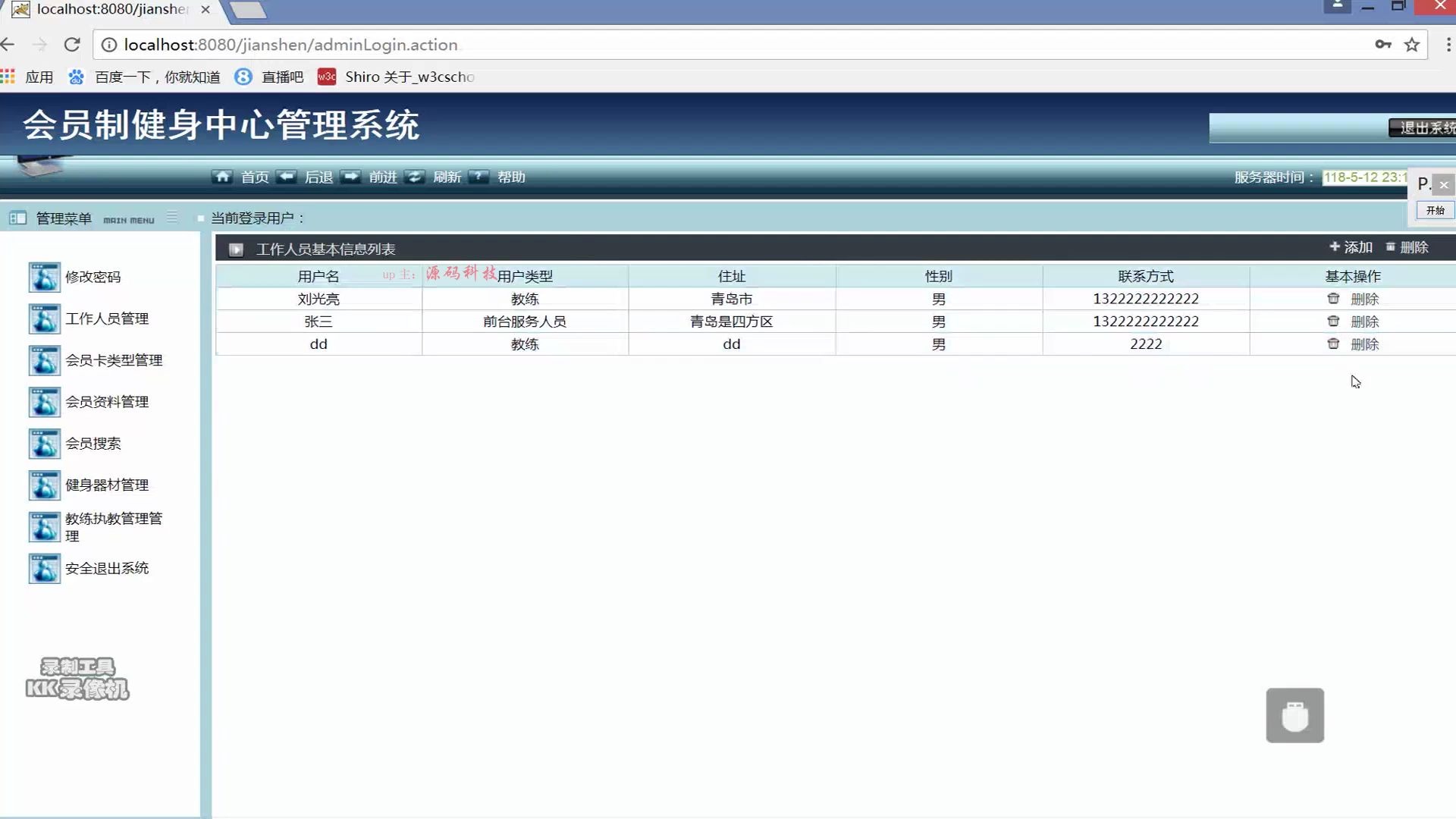Click trash icon in 刘光亮 row
This screenshot has height=819, width=1456.
(x=1333, y=299)
